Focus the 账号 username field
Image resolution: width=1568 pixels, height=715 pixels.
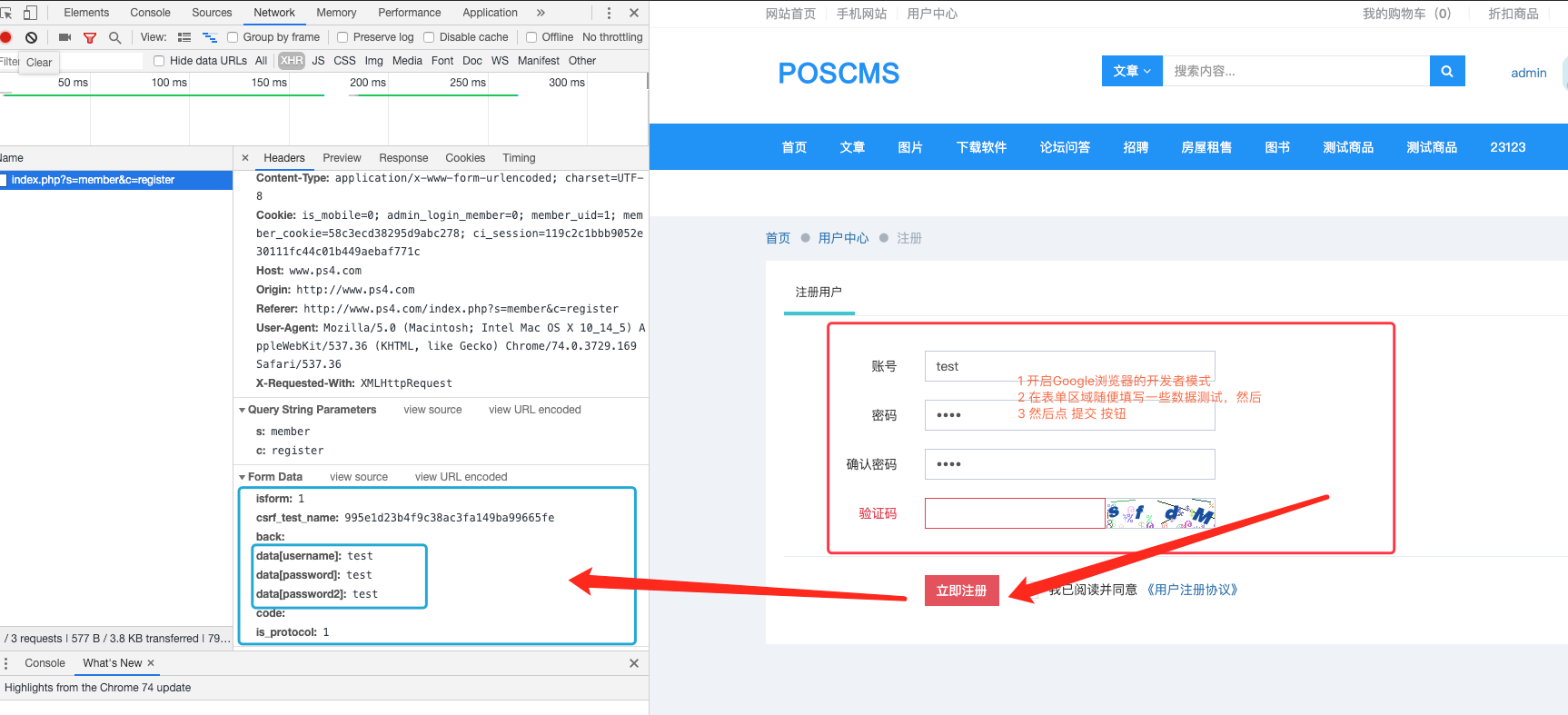click(1069, 366)
